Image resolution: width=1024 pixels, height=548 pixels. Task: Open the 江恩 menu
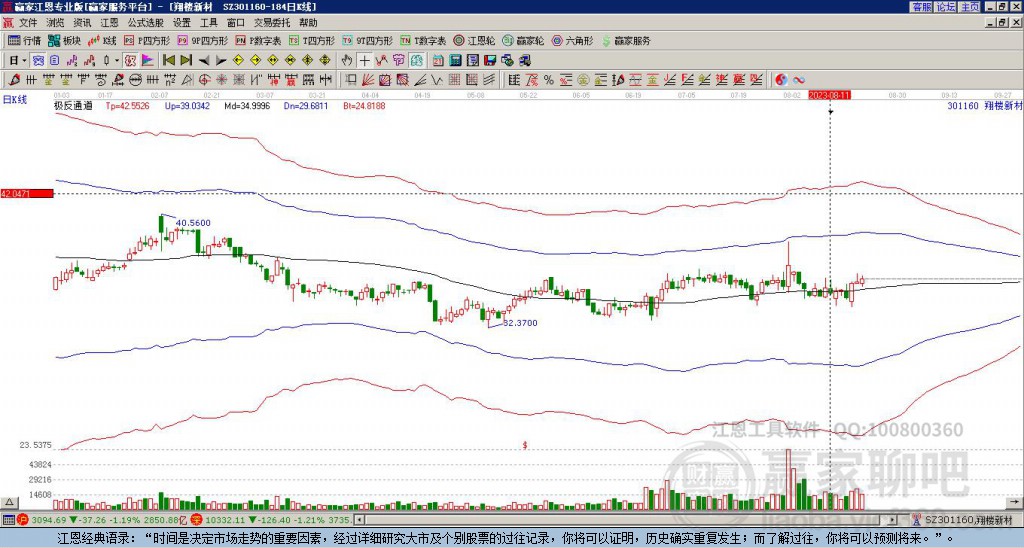point(109,23)
